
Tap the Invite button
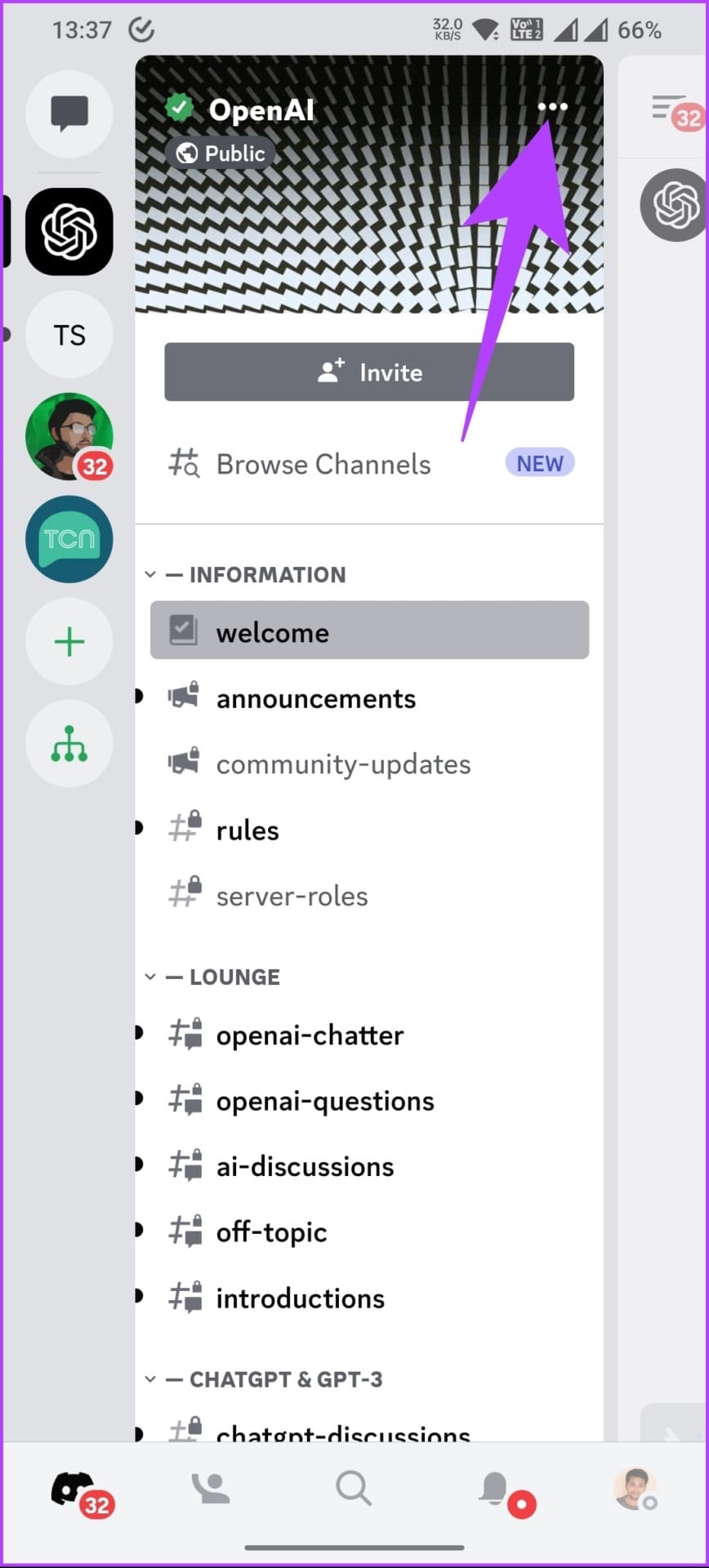369,372
